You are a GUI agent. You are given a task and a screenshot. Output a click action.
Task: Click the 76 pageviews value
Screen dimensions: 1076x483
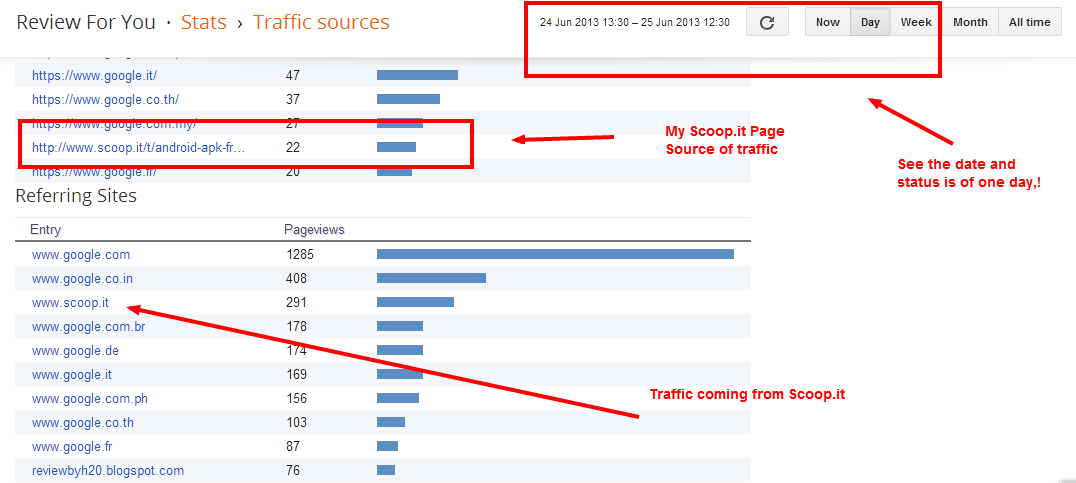(293, 471)
